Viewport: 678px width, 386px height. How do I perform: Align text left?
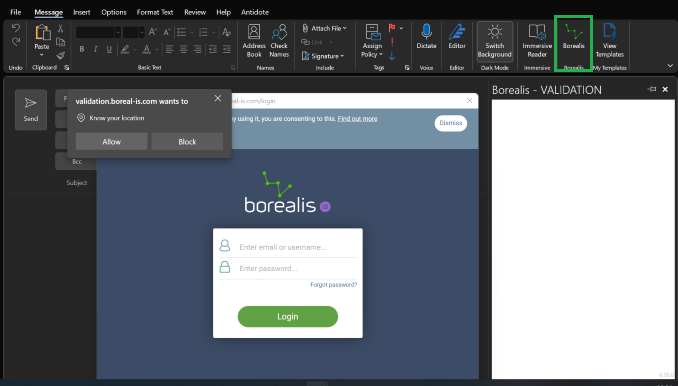[170, 49]
